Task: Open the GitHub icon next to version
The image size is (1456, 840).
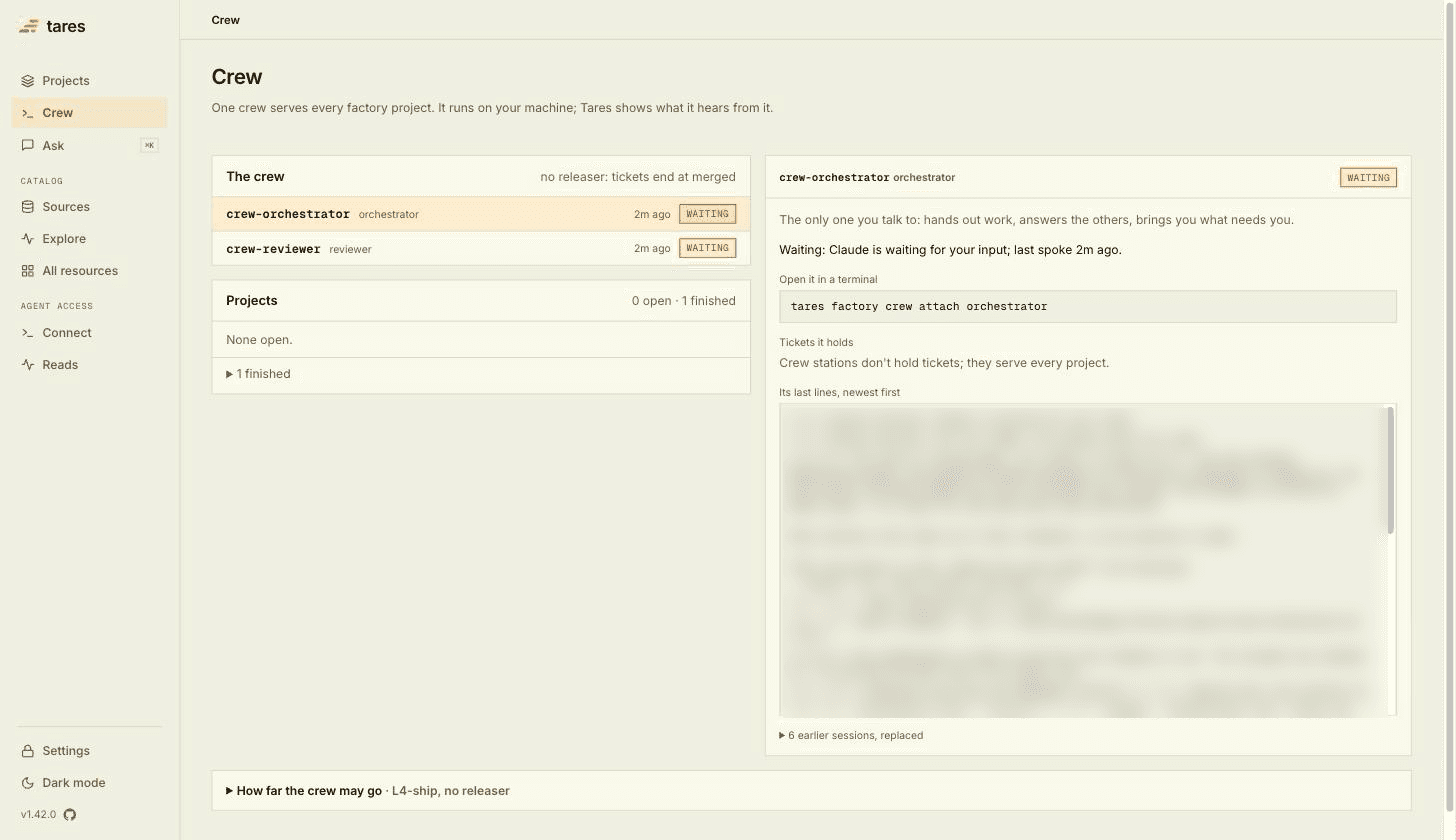Action: click(70, 814)
